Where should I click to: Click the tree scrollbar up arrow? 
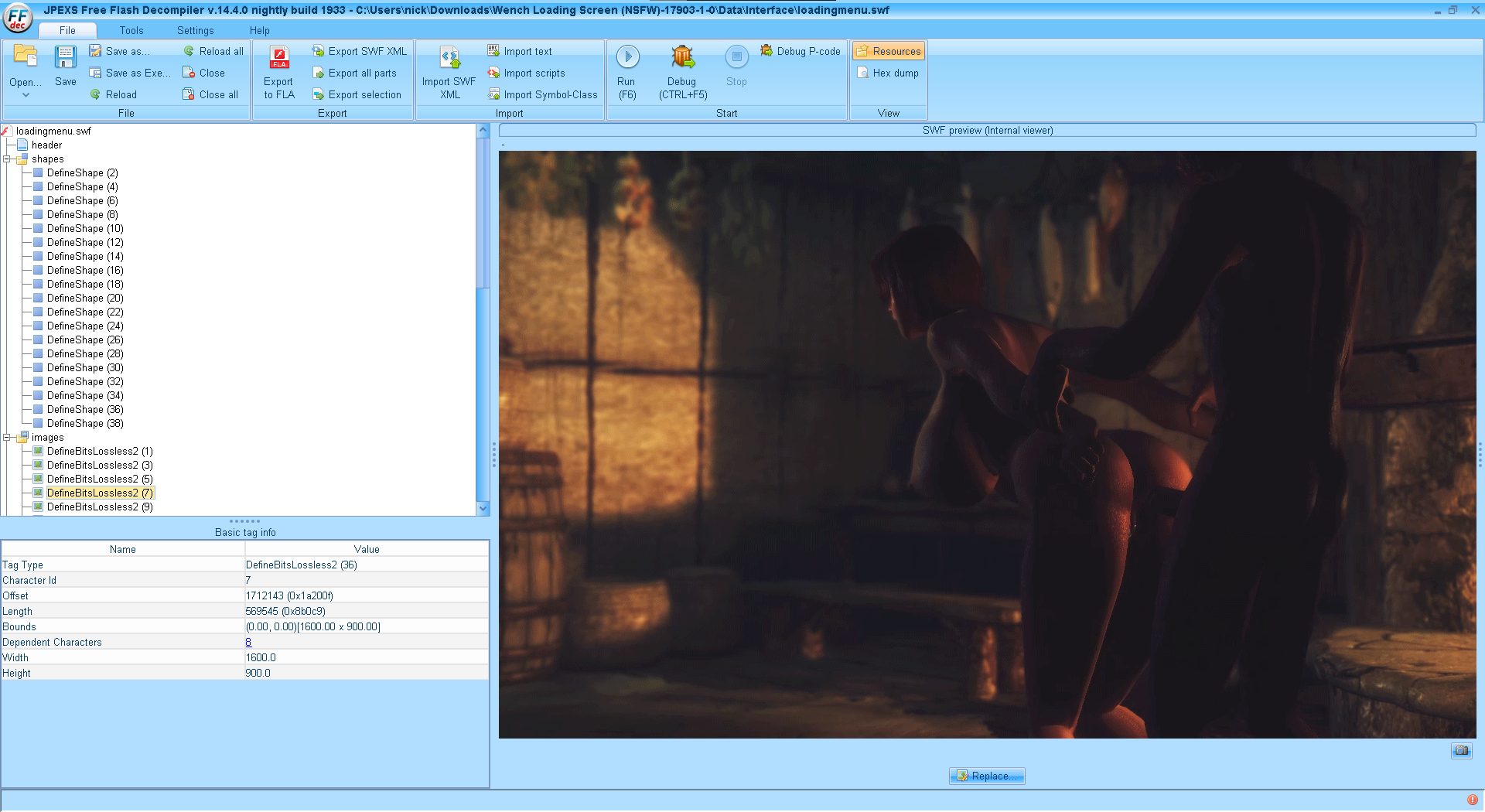tap(483, 130)
